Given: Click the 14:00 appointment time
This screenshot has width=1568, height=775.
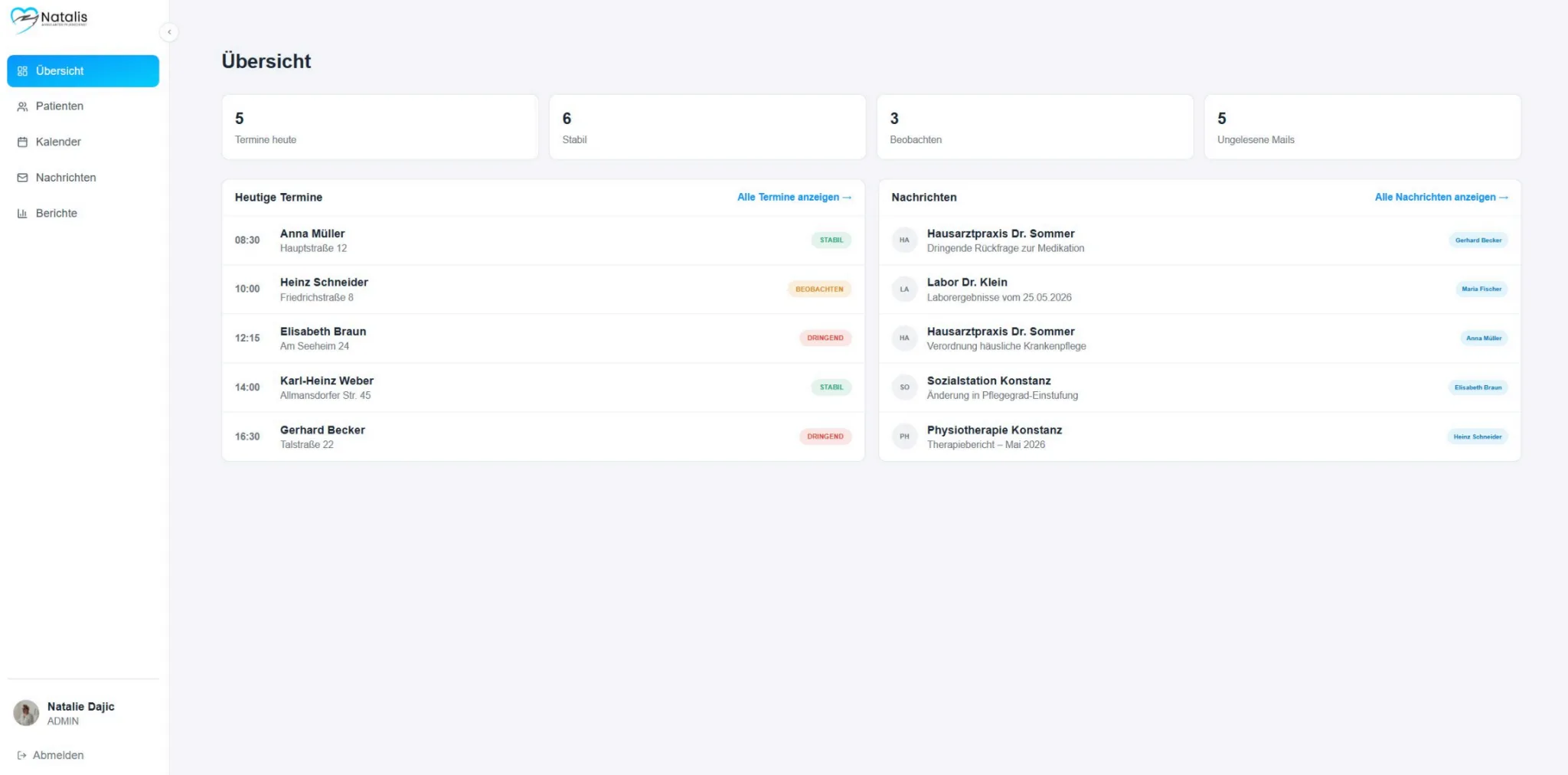Looking at the screenshot, I should coord(247,387).
